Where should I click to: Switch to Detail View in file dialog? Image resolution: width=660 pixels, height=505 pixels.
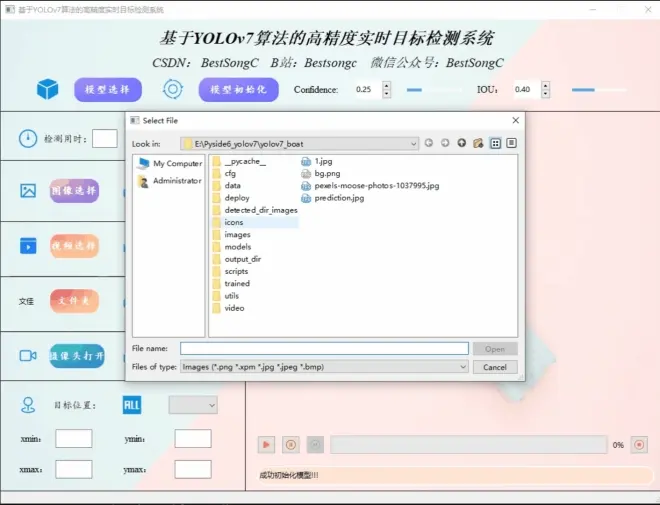511,143
